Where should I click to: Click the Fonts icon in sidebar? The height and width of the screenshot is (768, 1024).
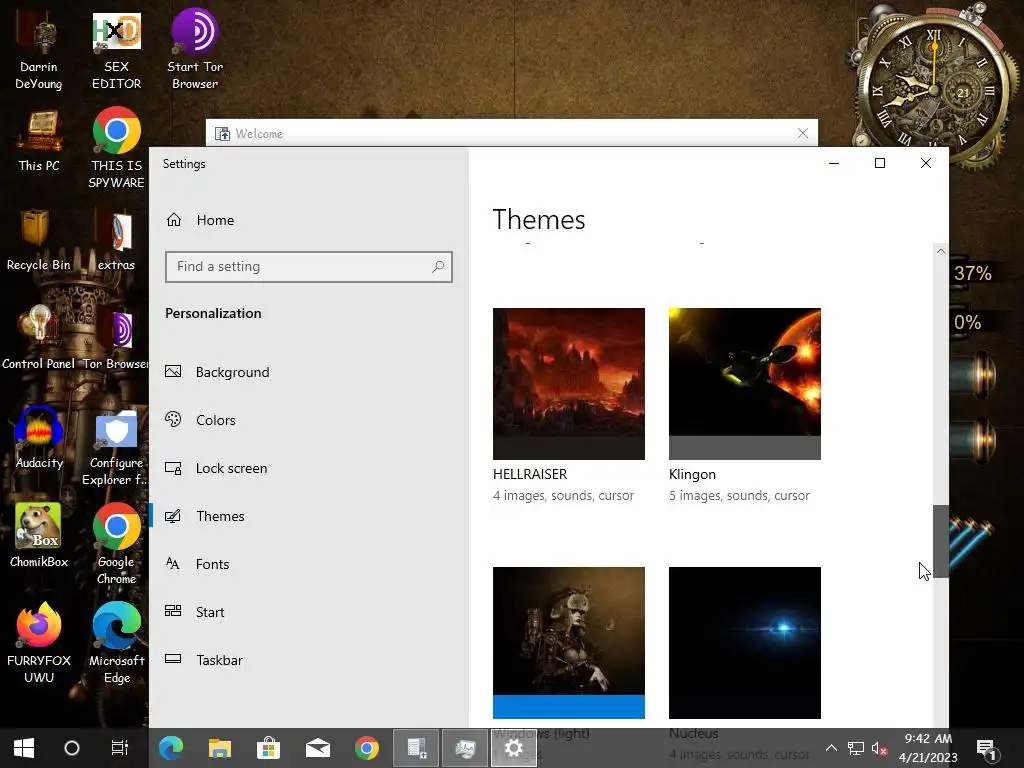(x=172, y=563)
